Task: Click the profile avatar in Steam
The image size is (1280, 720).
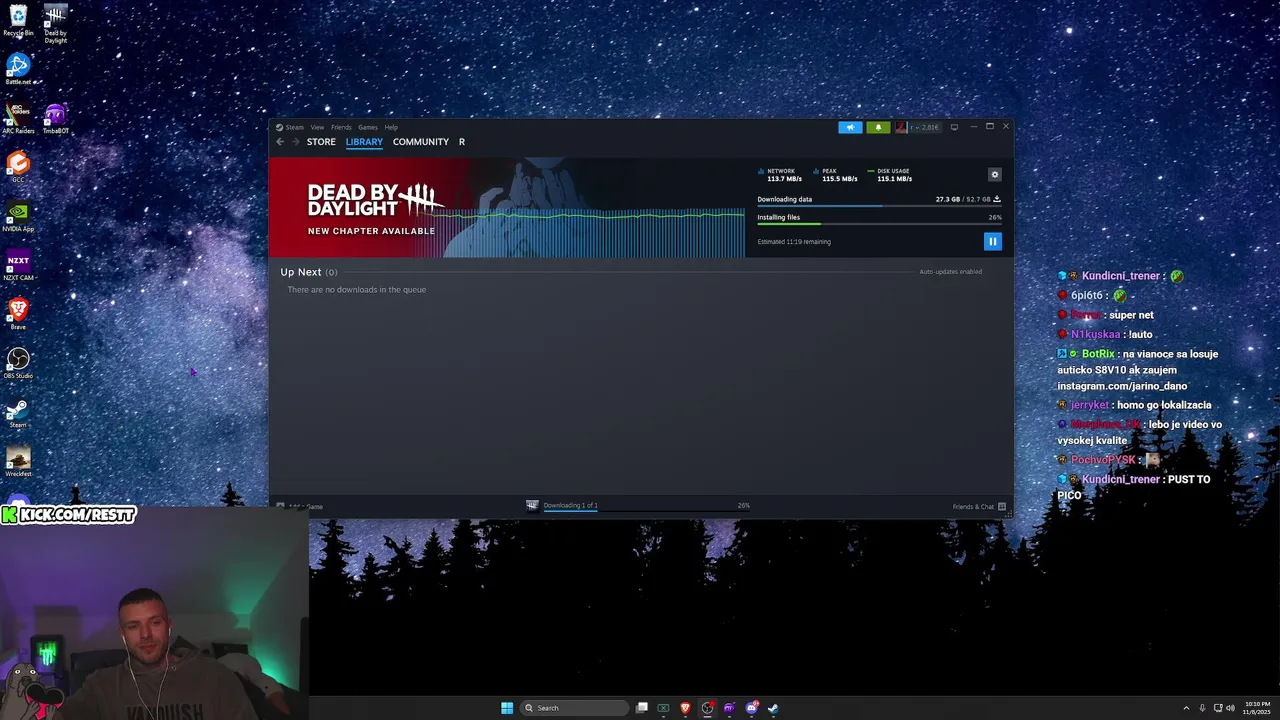Action: tap(901, 127)
